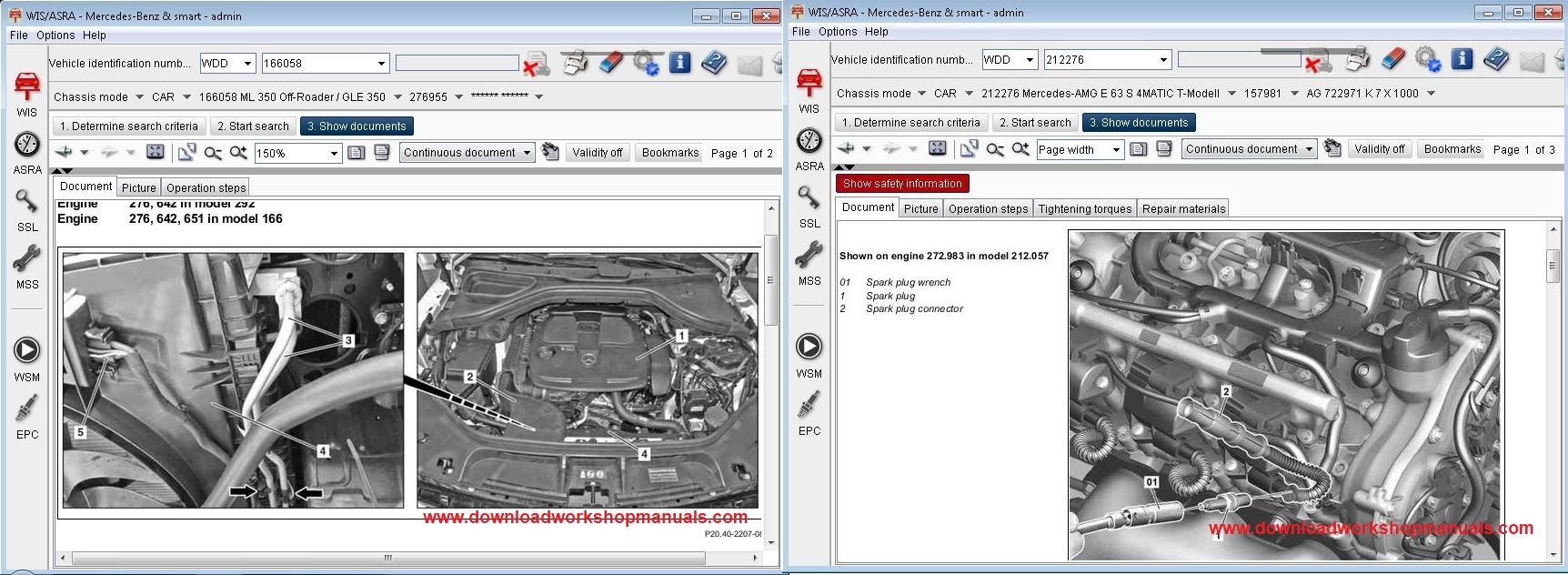Open EPC spark plug icon in right window
1568x575 pixels.
click(809, 405)
